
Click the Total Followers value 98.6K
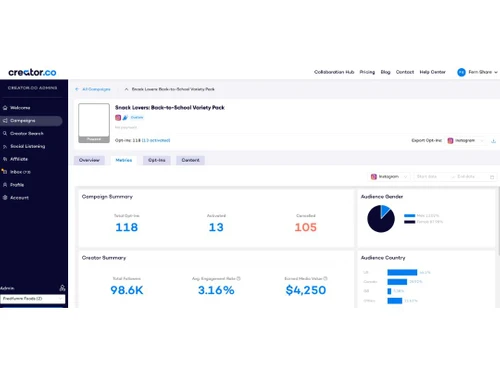(127, 290)
